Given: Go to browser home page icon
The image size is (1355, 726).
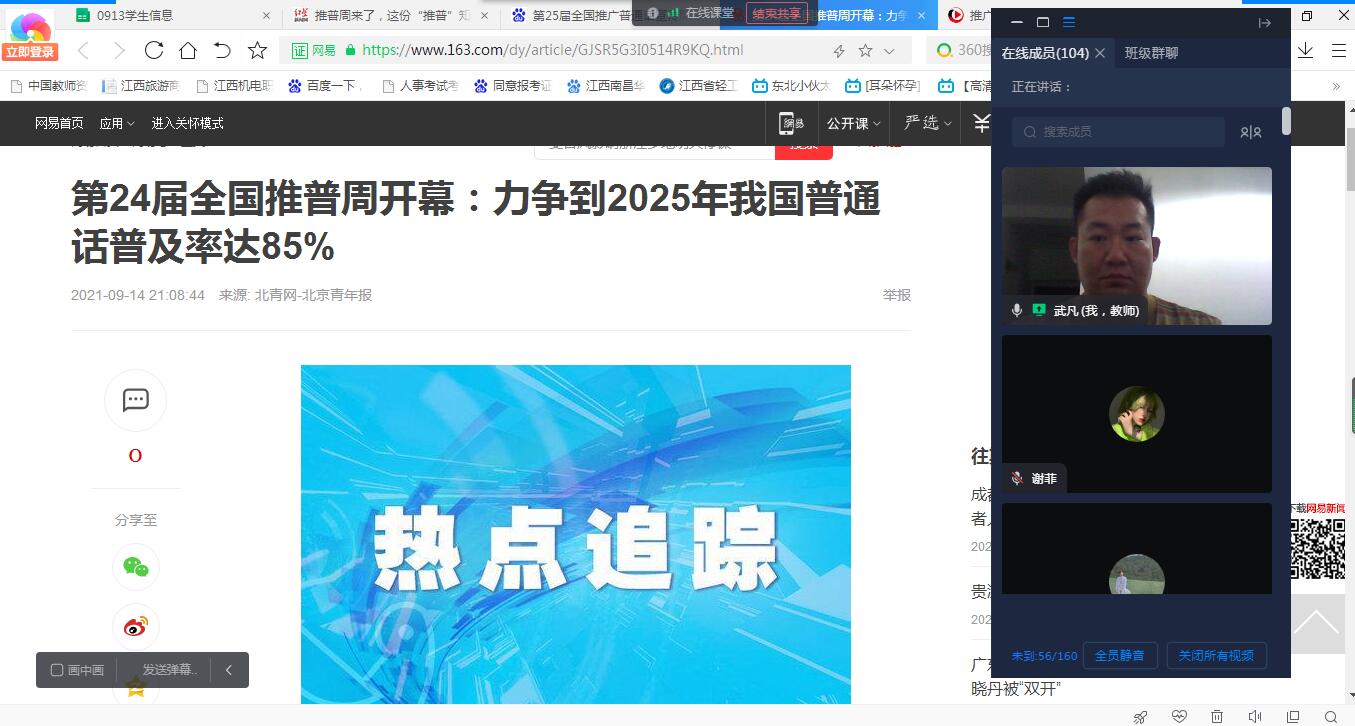Looking at the screenshot, I should pos(187,51).
